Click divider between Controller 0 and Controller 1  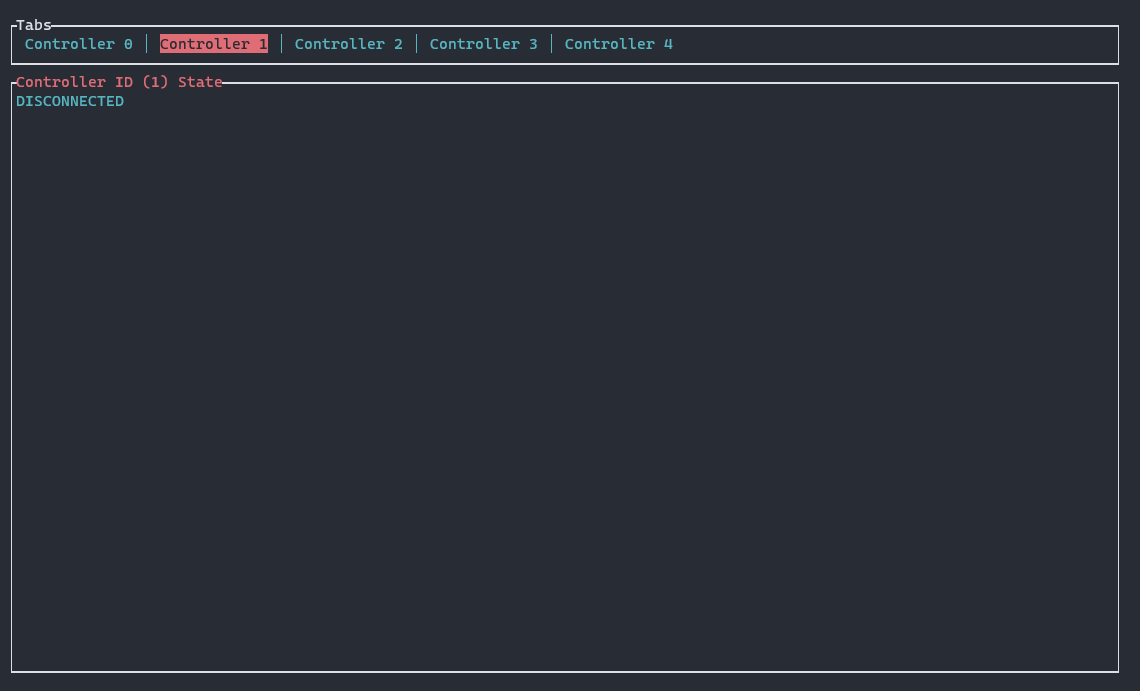[146, 44]
